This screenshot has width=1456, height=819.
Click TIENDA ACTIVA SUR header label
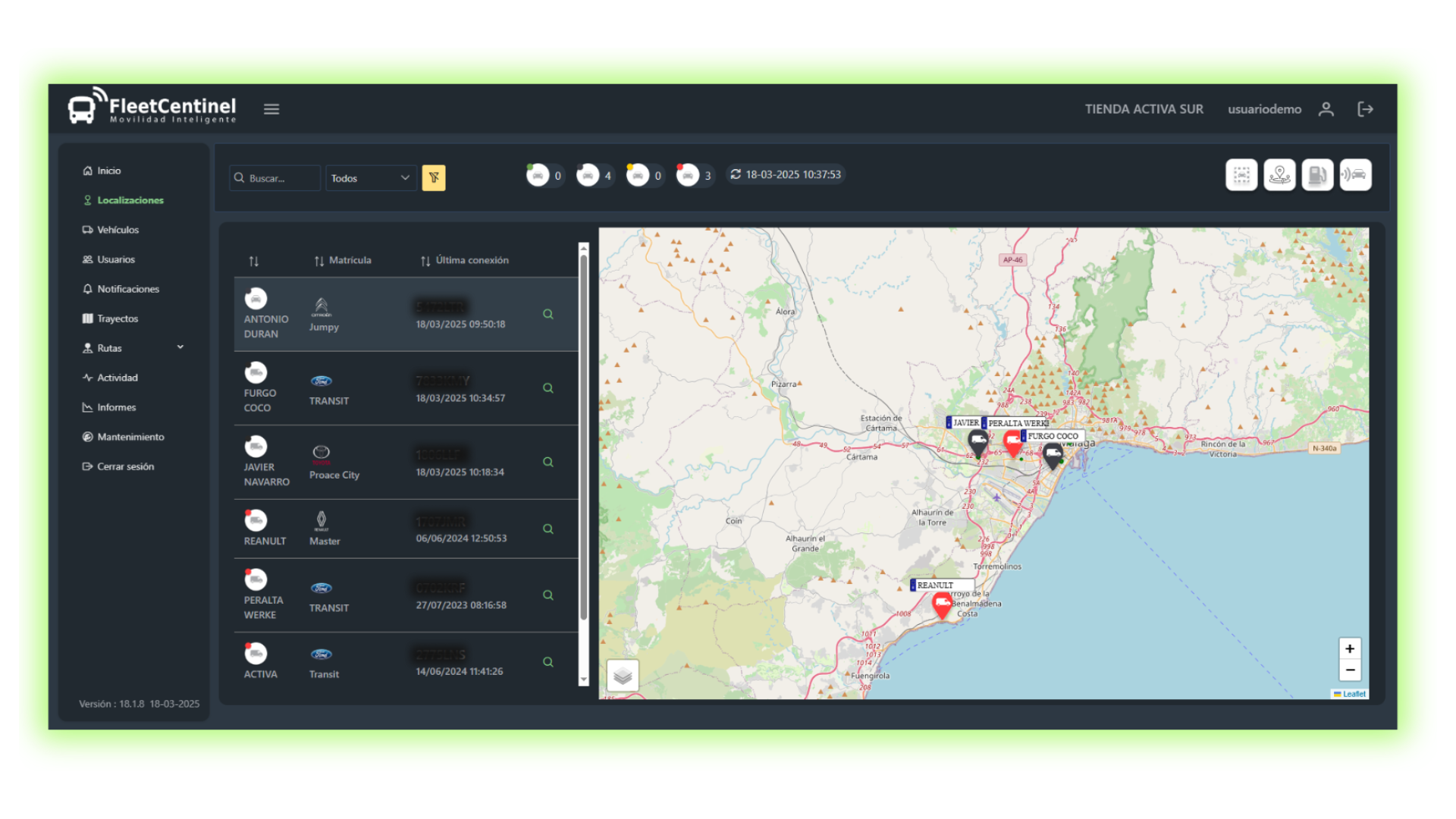click(x=1144, y=109)
